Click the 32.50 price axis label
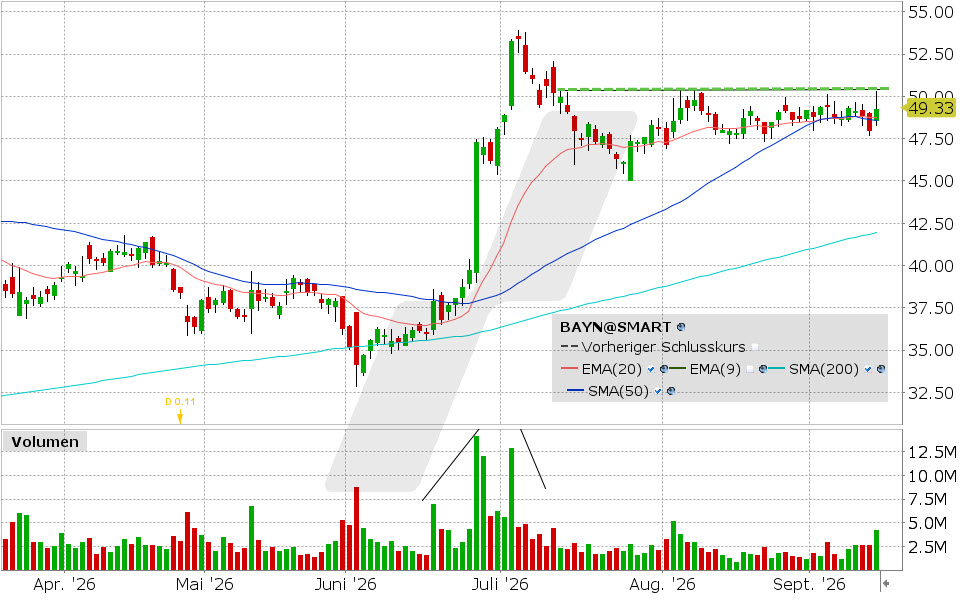 [931, 392]
